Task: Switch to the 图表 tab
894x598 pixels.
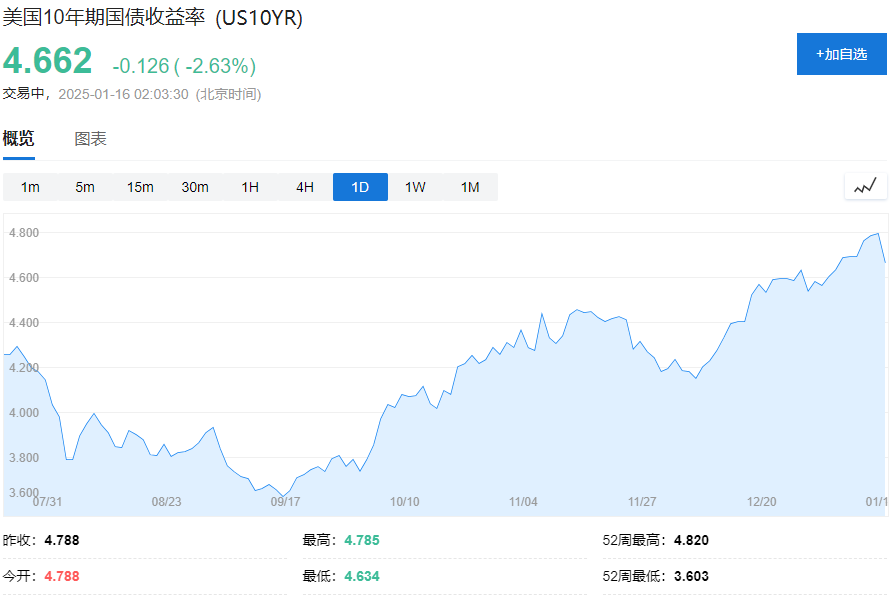Action: pos(93,139)
